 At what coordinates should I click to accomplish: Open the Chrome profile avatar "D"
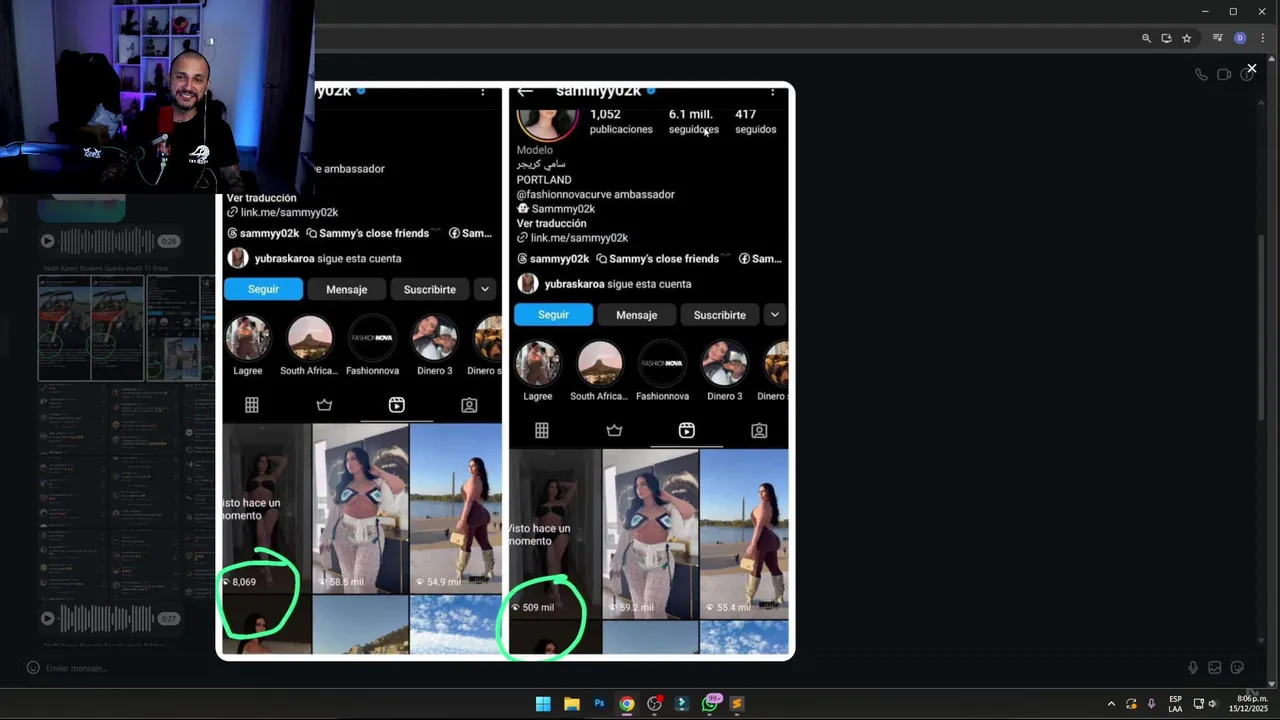[1240, 38]
